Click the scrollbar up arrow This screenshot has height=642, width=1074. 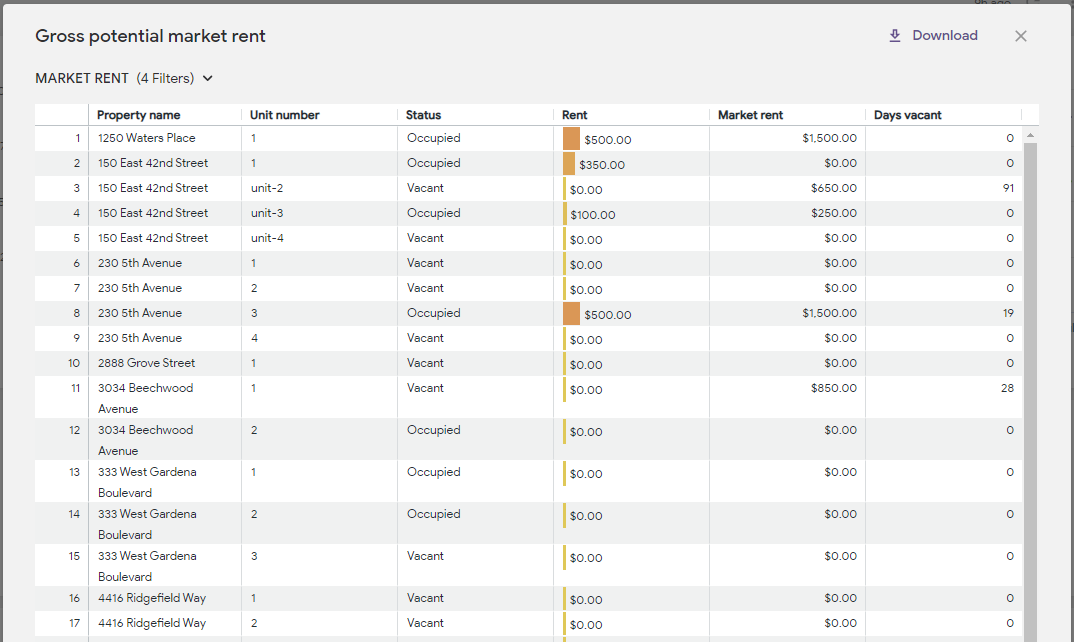pyautogui.click(x=1030, y=136)
